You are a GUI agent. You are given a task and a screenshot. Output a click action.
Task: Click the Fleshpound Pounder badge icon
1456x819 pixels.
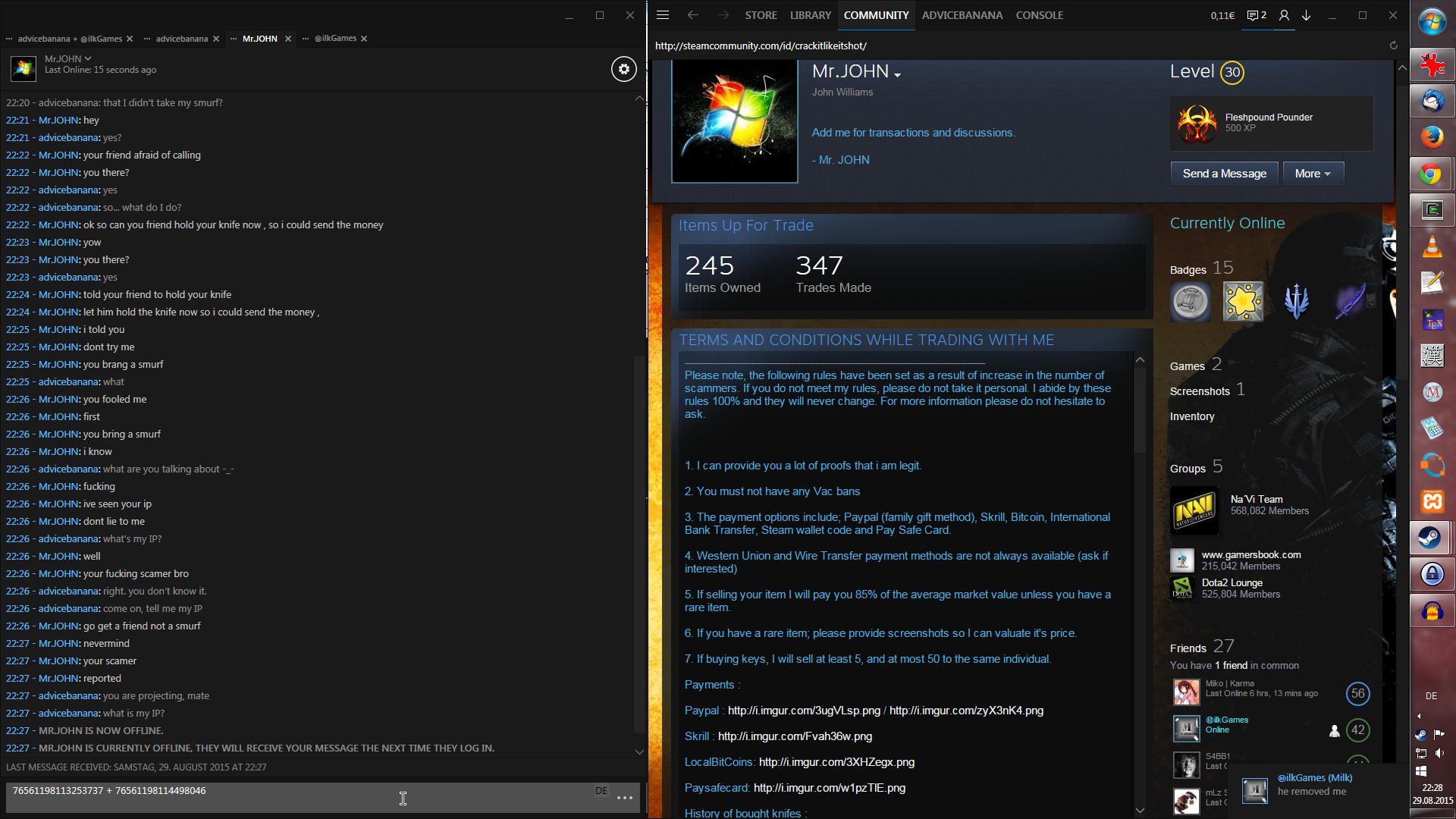(x=1197, y=123)
